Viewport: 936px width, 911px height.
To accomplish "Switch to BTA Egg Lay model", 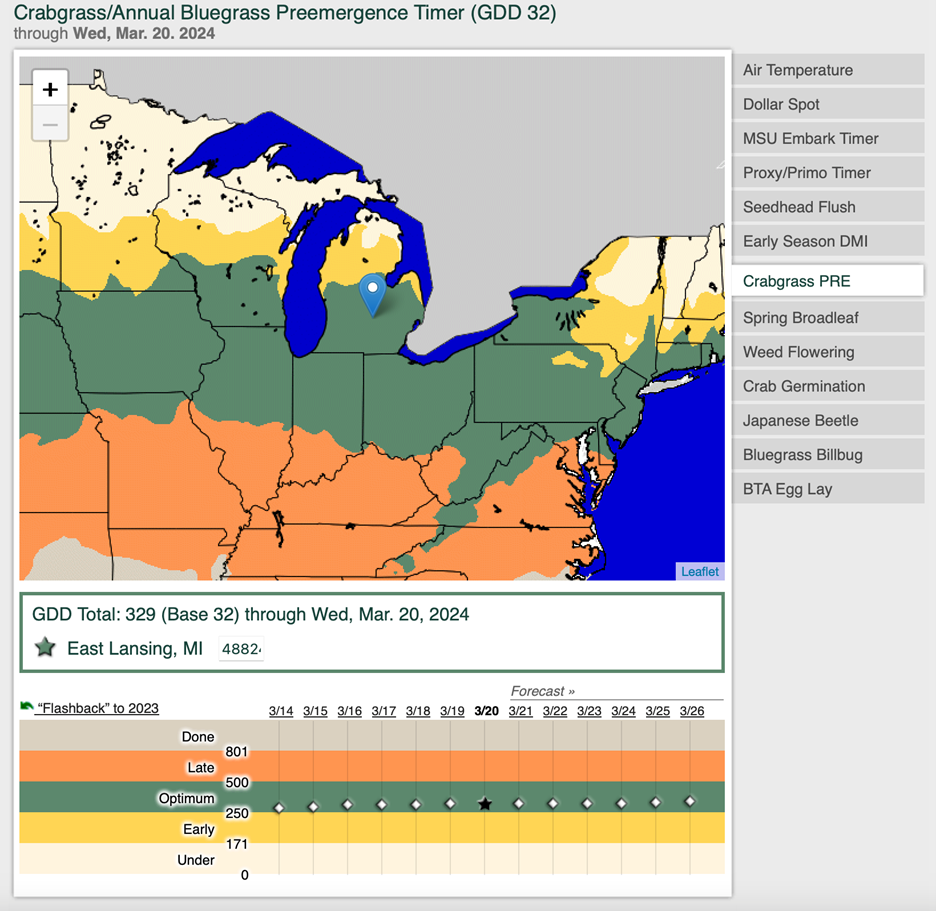I will pos(827,489).
